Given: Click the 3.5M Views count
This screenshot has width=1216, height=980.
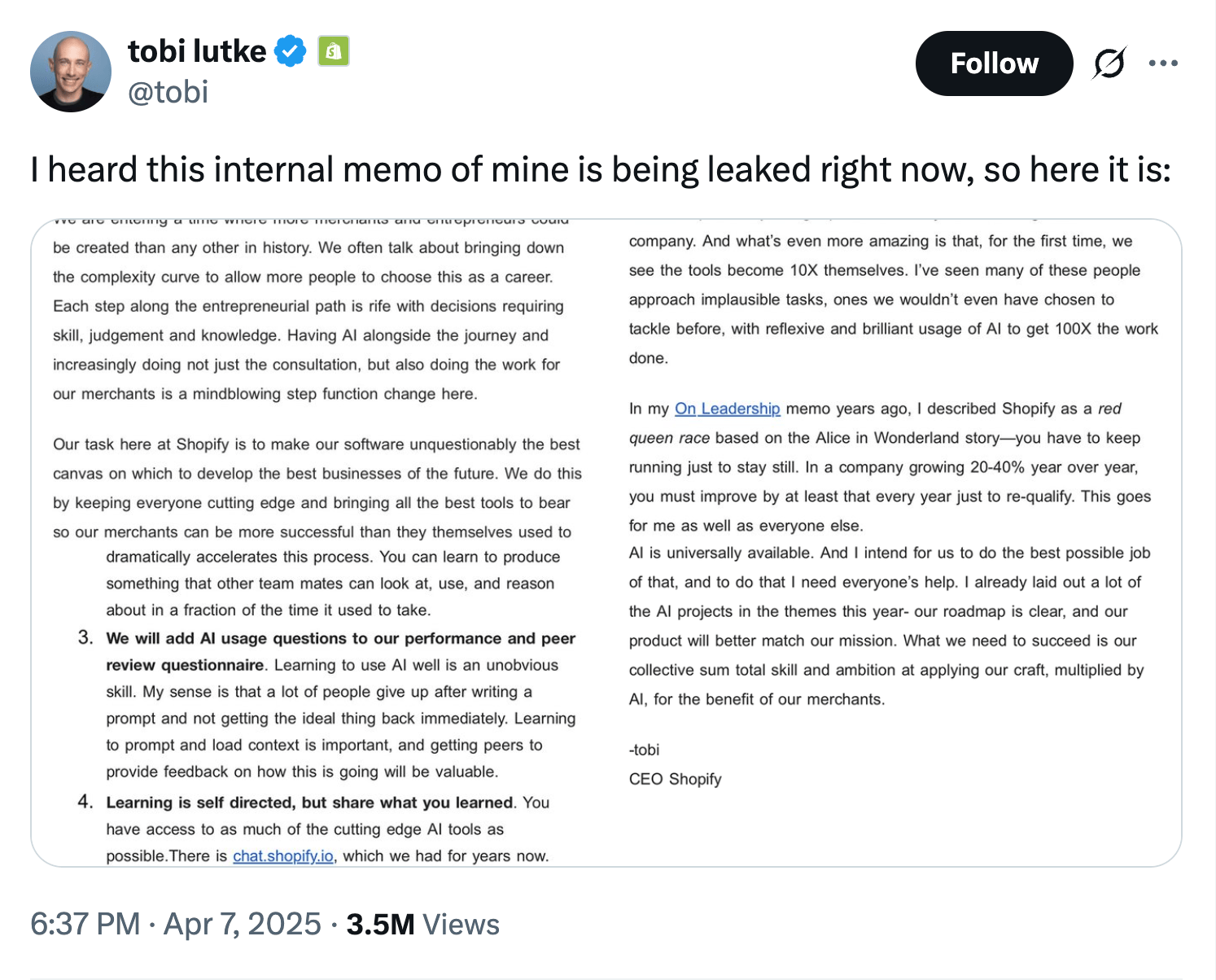Looking at the screenshot, I should coord(422,924).
